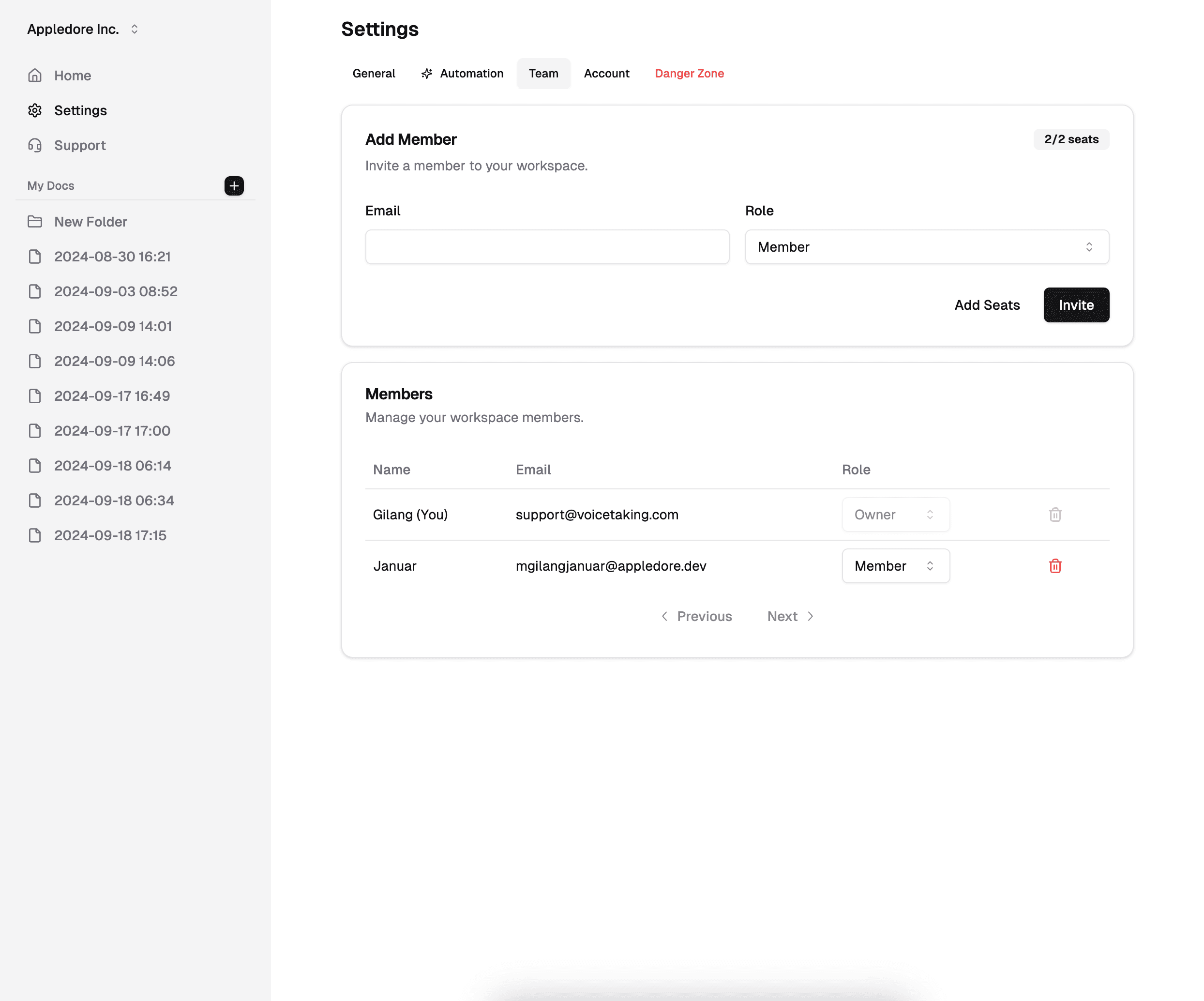Screen dimensions: 1204x1001
Task: Open document 2024-09-18 17:15
Action: (x=110, y=535)
